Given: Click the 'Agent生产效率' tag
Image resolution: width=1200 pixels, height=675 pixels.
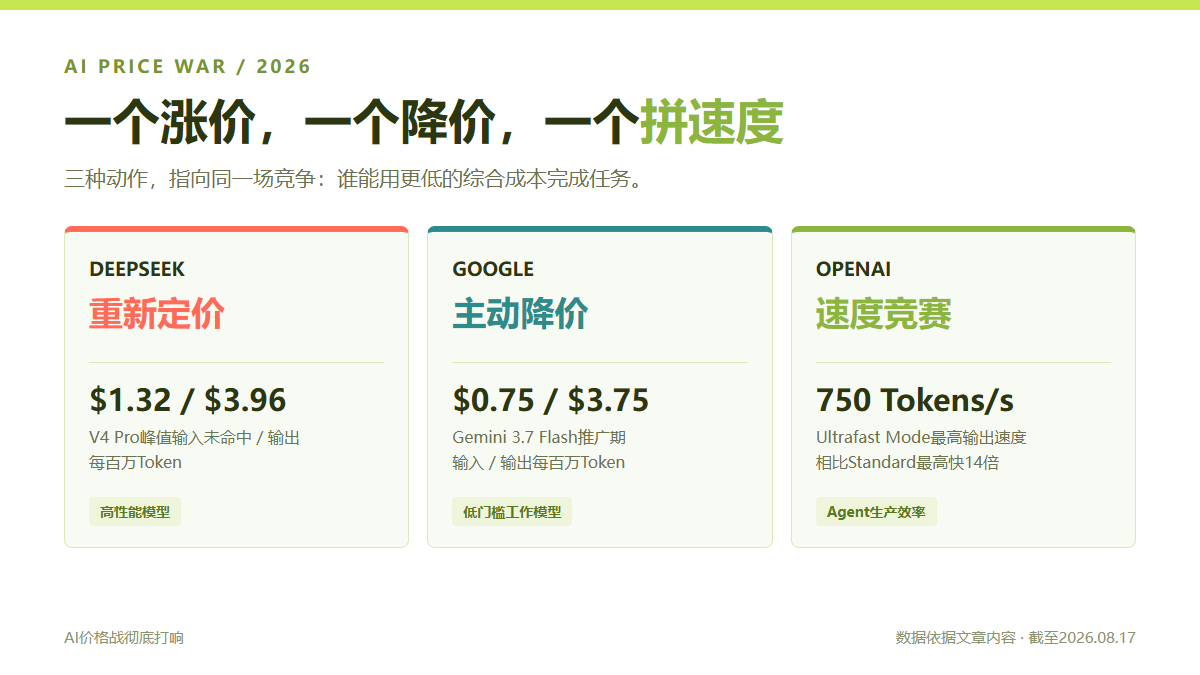Looking at the screenshot, I should pyautogui.click(x=876, y=512).
